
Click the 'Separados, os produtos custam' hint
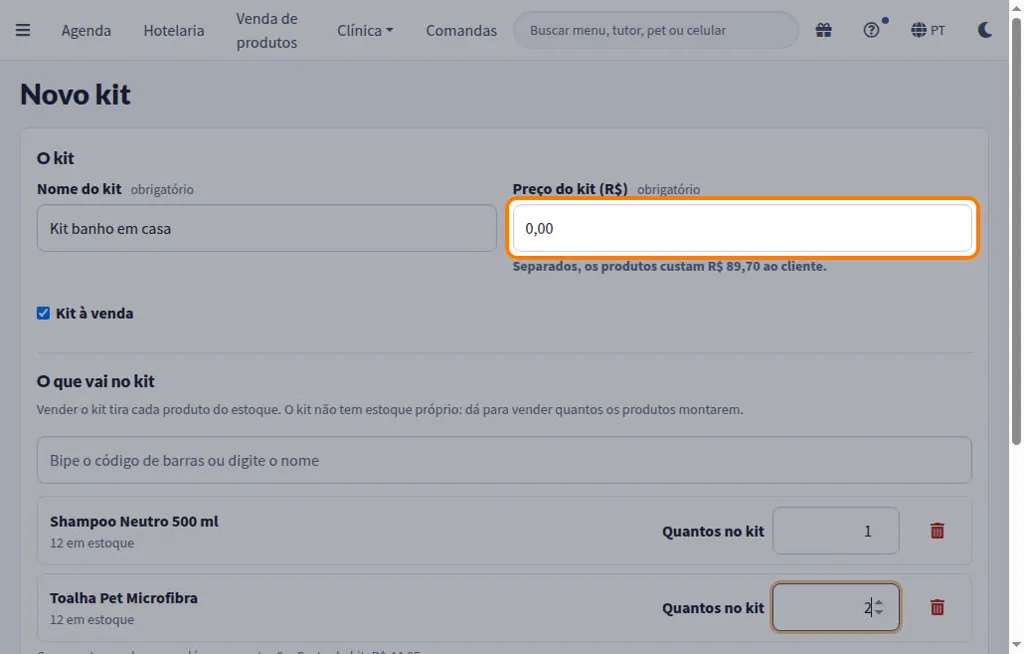coord(669,267)
